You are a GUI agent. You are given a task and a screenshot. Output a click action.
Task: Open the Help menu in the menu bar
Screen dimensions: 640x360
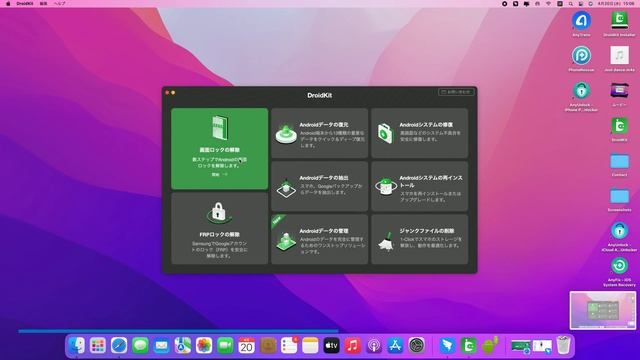[60, 3]
